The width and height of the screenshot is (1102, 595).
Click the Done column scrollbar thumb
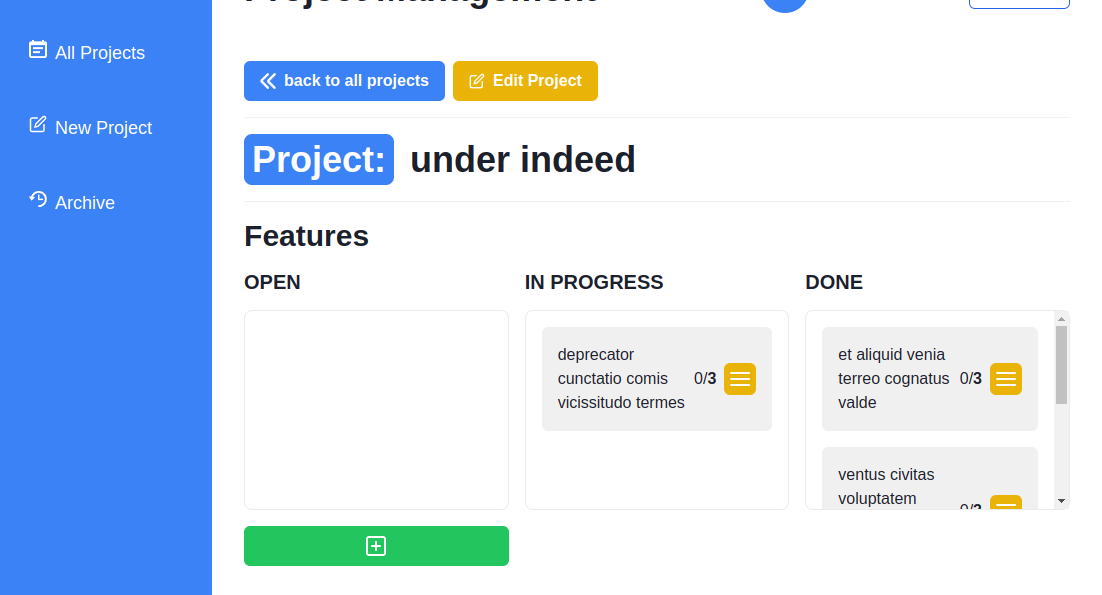pos(1061,365)
